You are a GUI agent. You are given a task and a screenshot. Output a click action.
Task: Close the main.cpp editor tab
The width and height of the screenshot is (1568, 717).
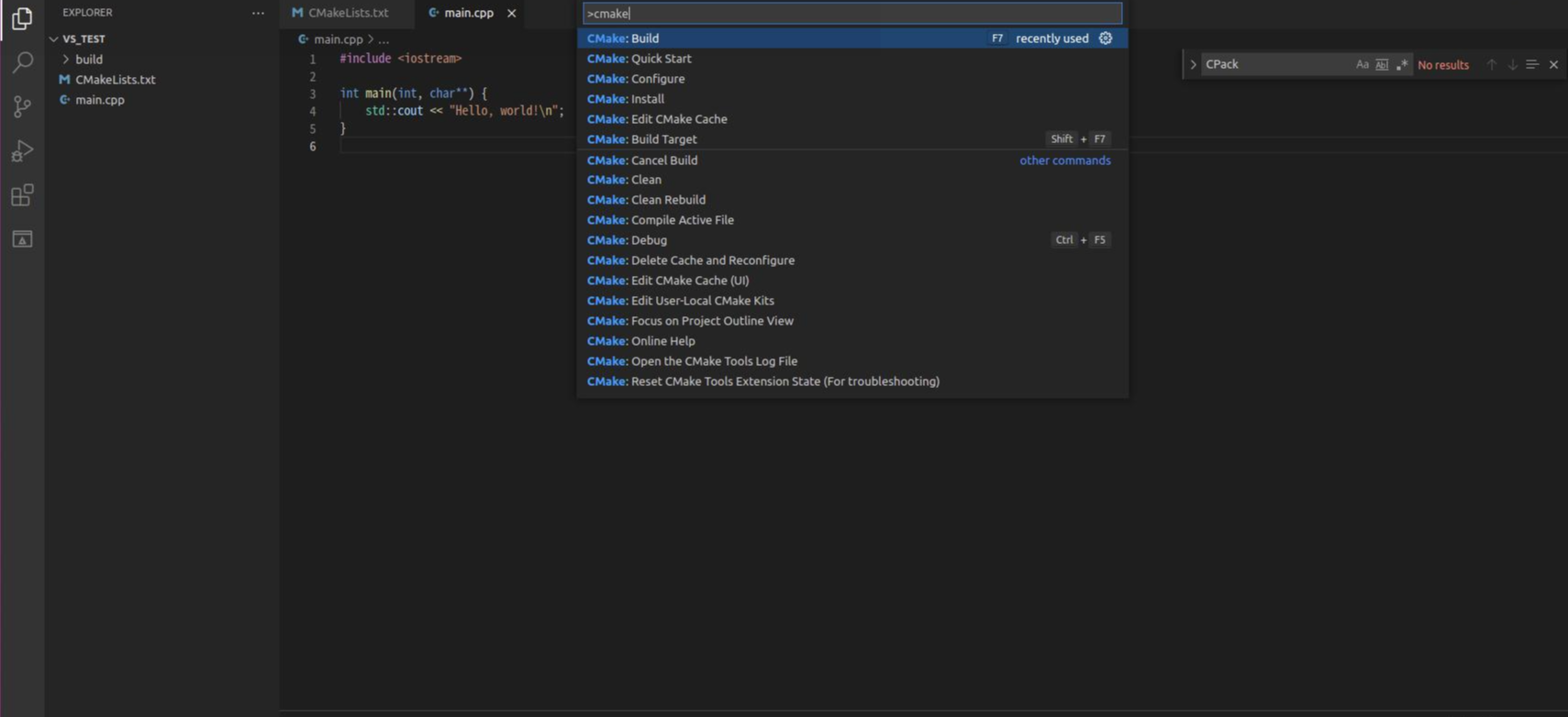click(512, 13)
